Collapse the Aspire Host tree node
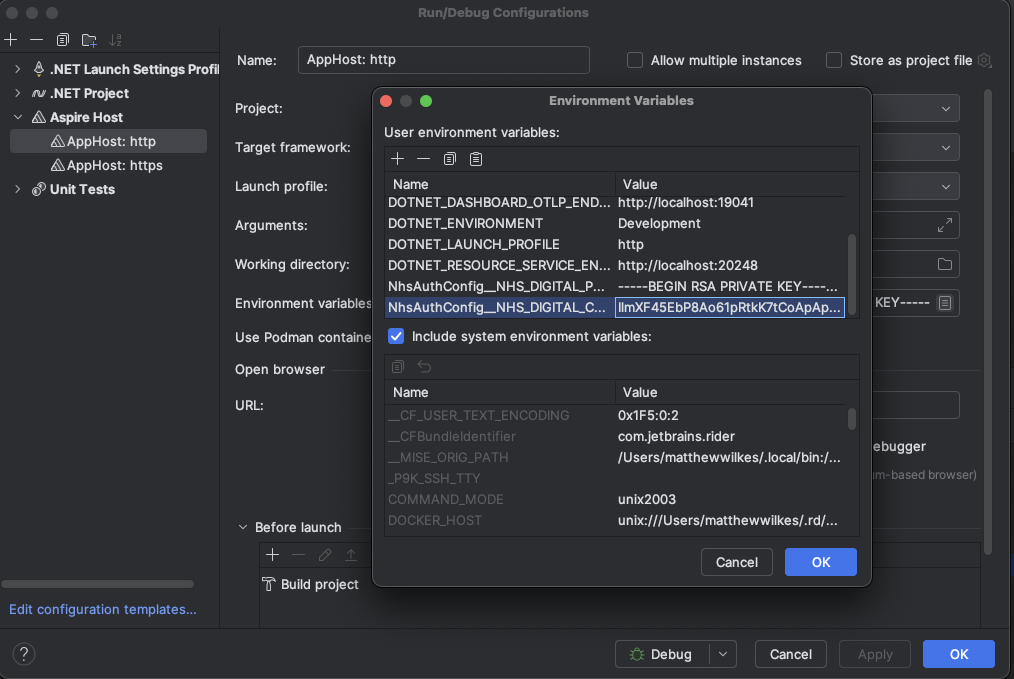The height and width of the screenshot is (679, 1014). [x=18, y=117]
